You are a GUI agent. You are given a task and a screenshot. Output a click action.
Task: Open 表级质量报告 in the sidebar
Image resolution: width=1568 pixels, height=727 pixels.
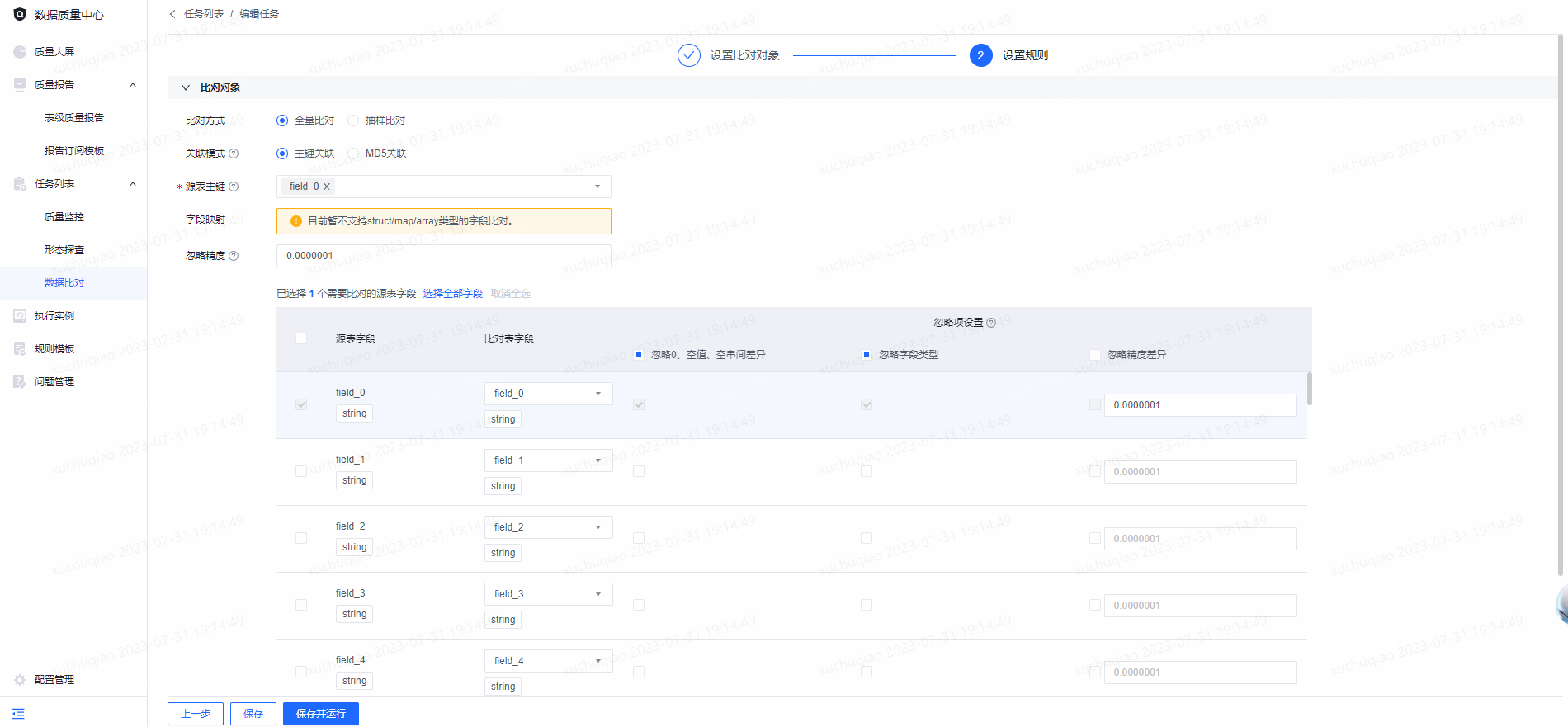pos(74,118)
